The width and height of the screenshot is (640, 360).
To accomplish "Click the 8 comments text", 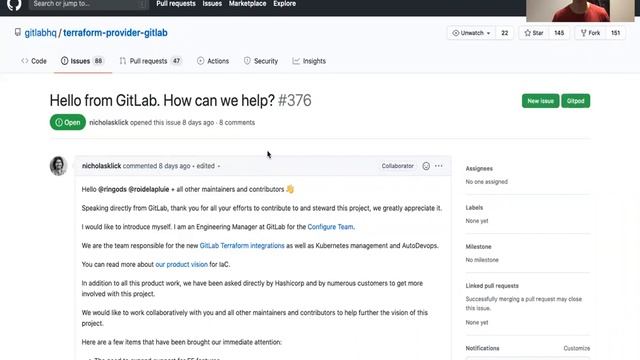I will pos(237,122).
